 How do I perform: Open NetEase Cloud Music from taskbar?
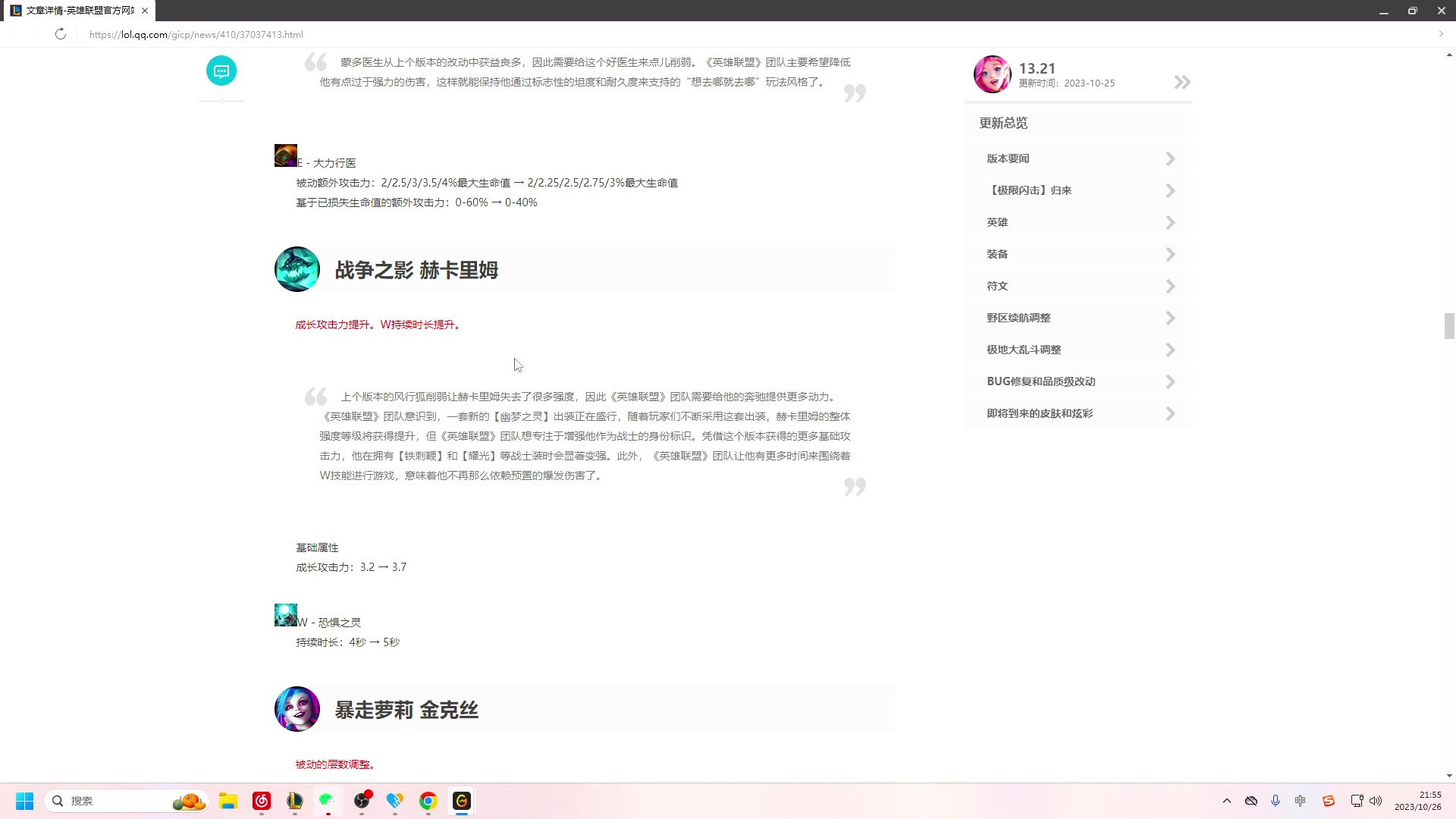pos(262,801)
